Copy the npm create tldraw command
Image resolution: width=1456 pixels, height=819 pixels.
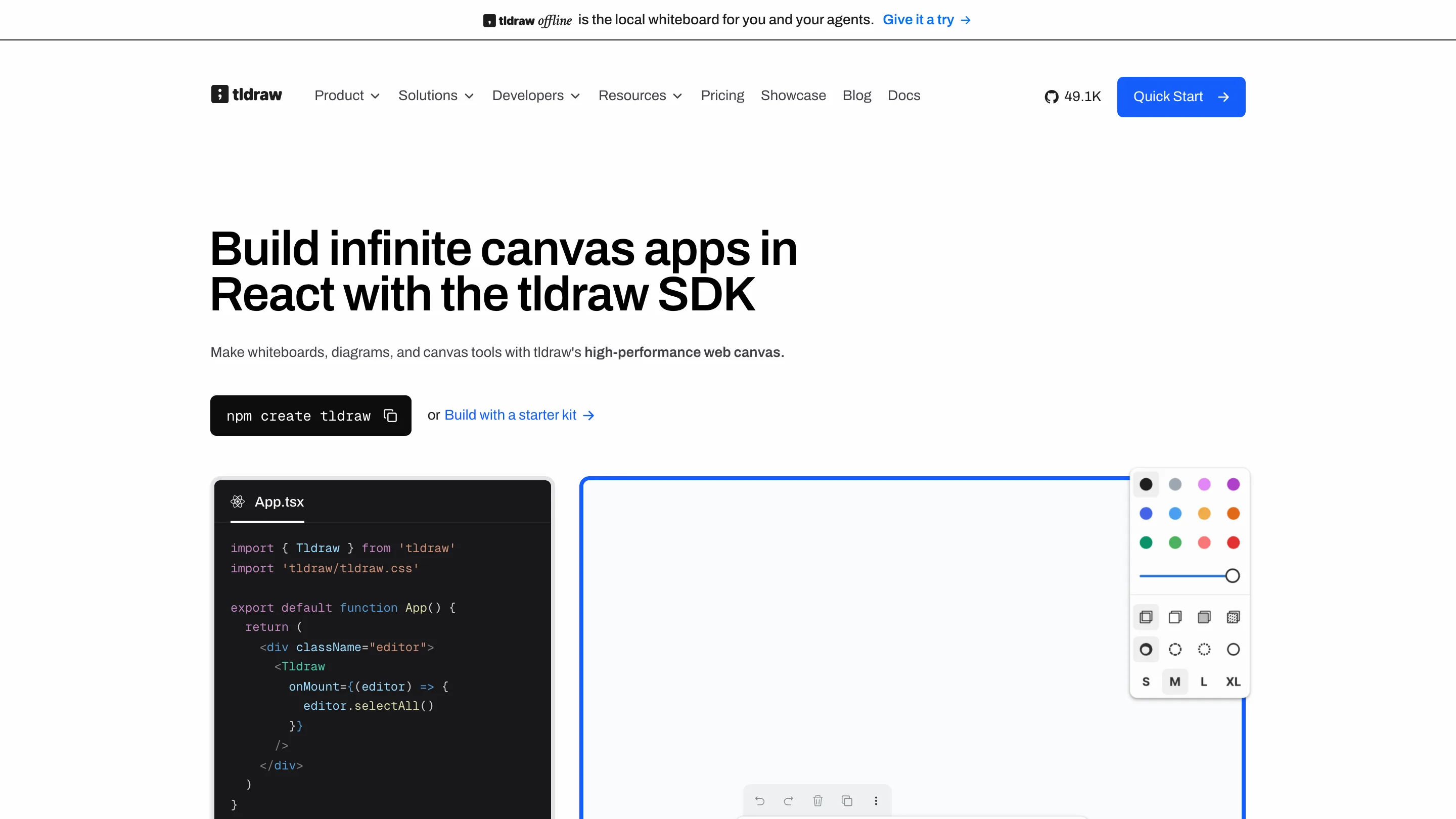pos(390,416)
